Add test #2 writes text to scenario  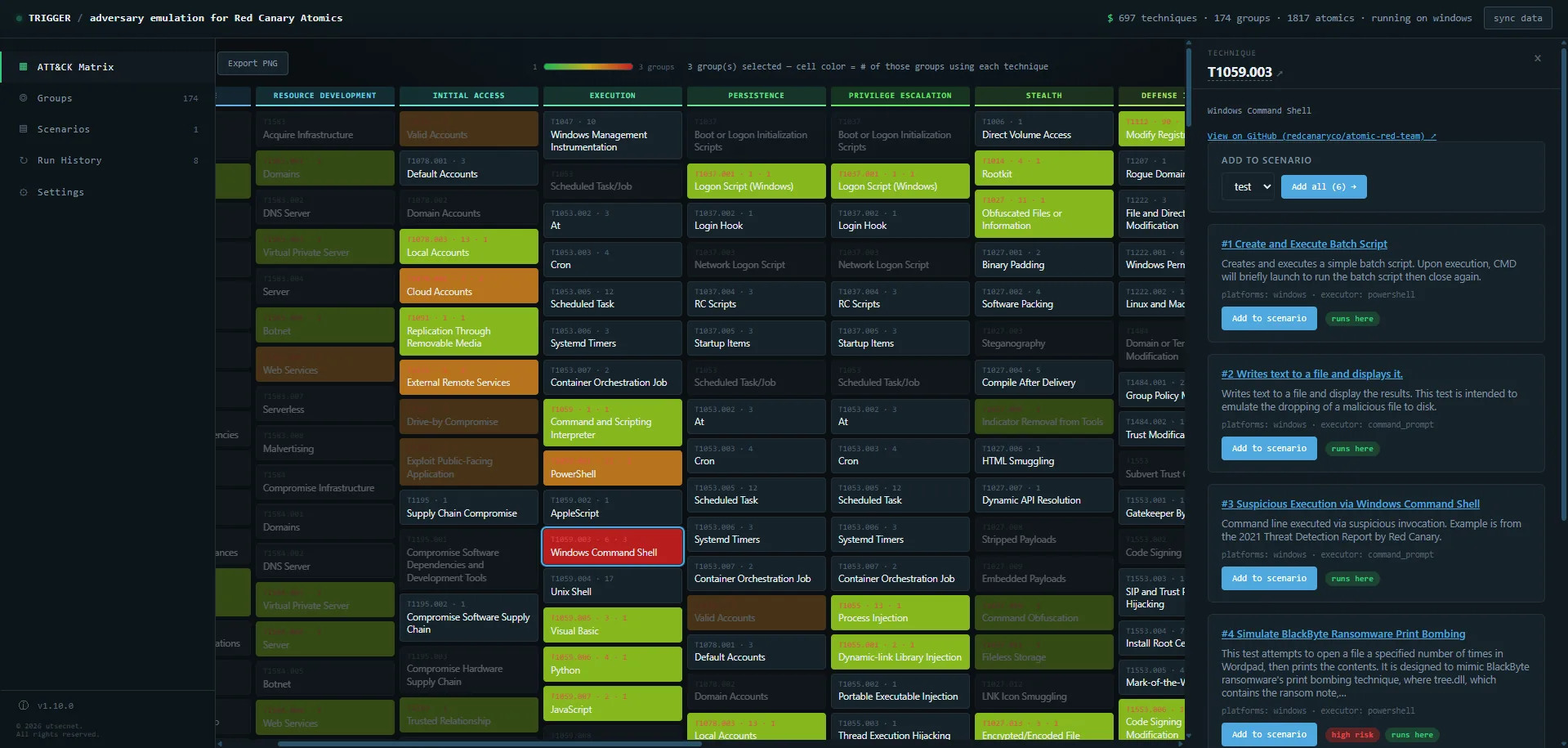[1269, 448]
